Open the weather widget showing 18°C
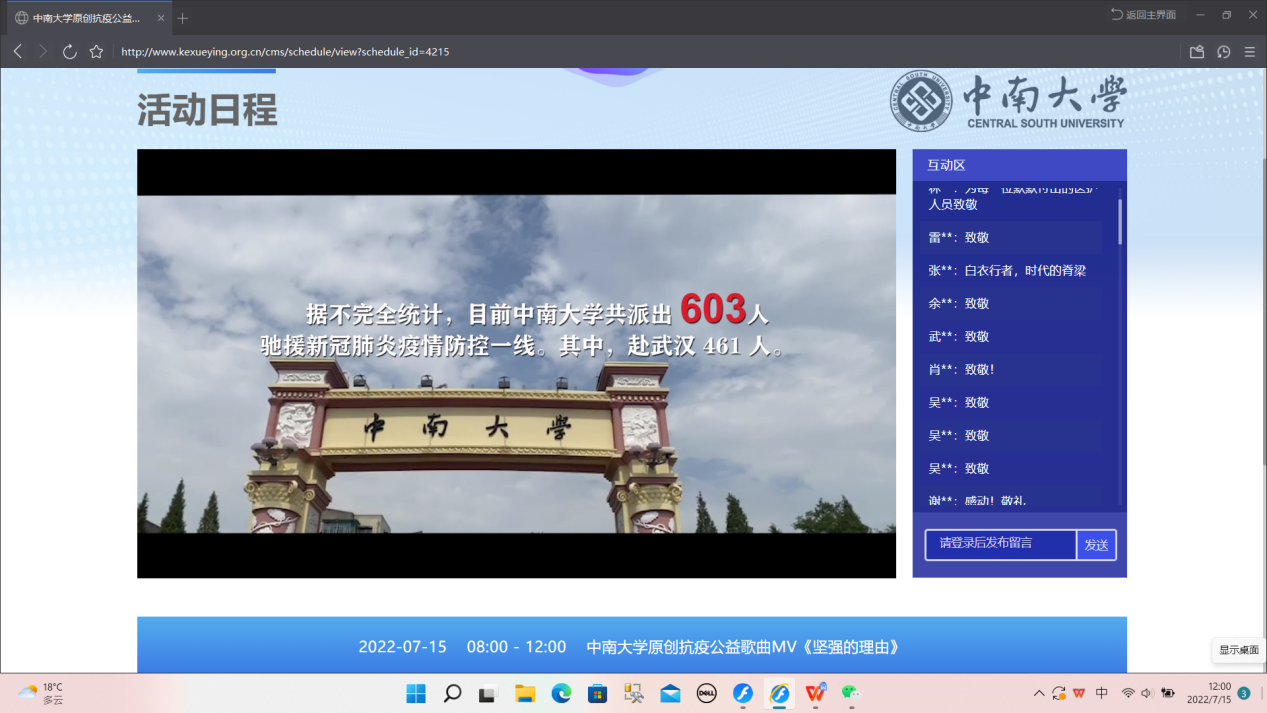Viewport: 1267px width, 713px height. 40,693
